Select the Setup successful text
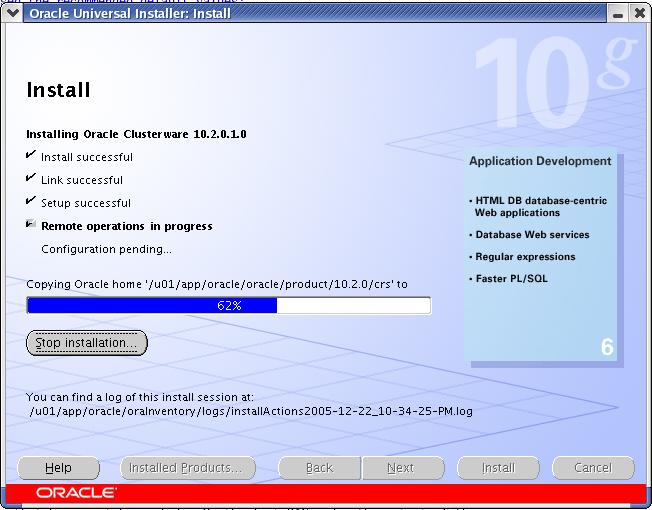 click(x=86, y=203)
